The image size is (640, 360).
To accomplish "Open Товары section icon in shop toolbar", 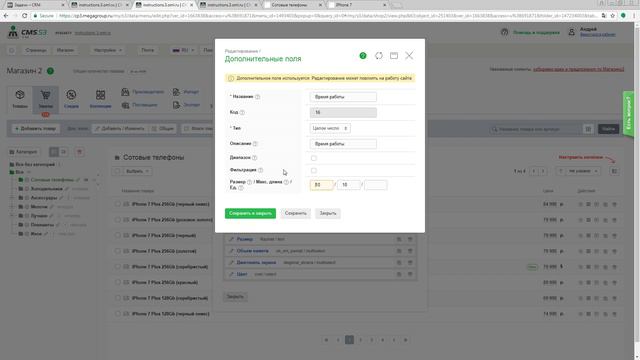I will [x=20, y=99].
